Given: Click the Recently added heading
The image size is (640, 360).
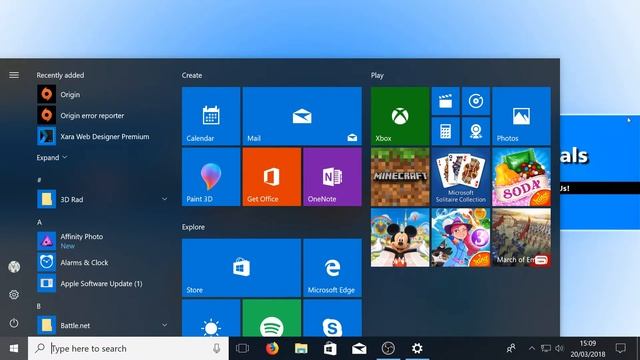Looking at the screenshot, I should coord(60,75).
